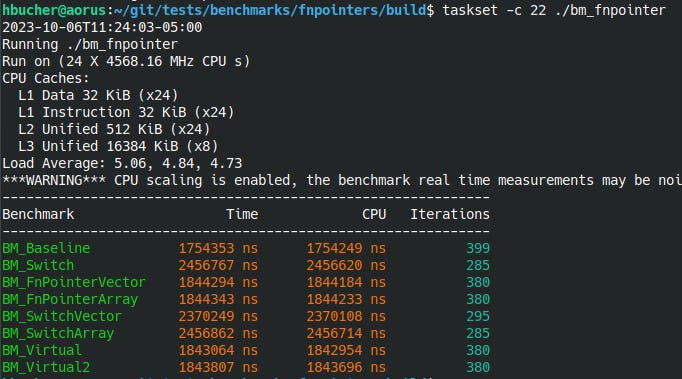Select the working directory path ~/git/tests/benchmarks/fnpointers/build
This screenshot has width=682, height=379.
(x=270, y=10)
